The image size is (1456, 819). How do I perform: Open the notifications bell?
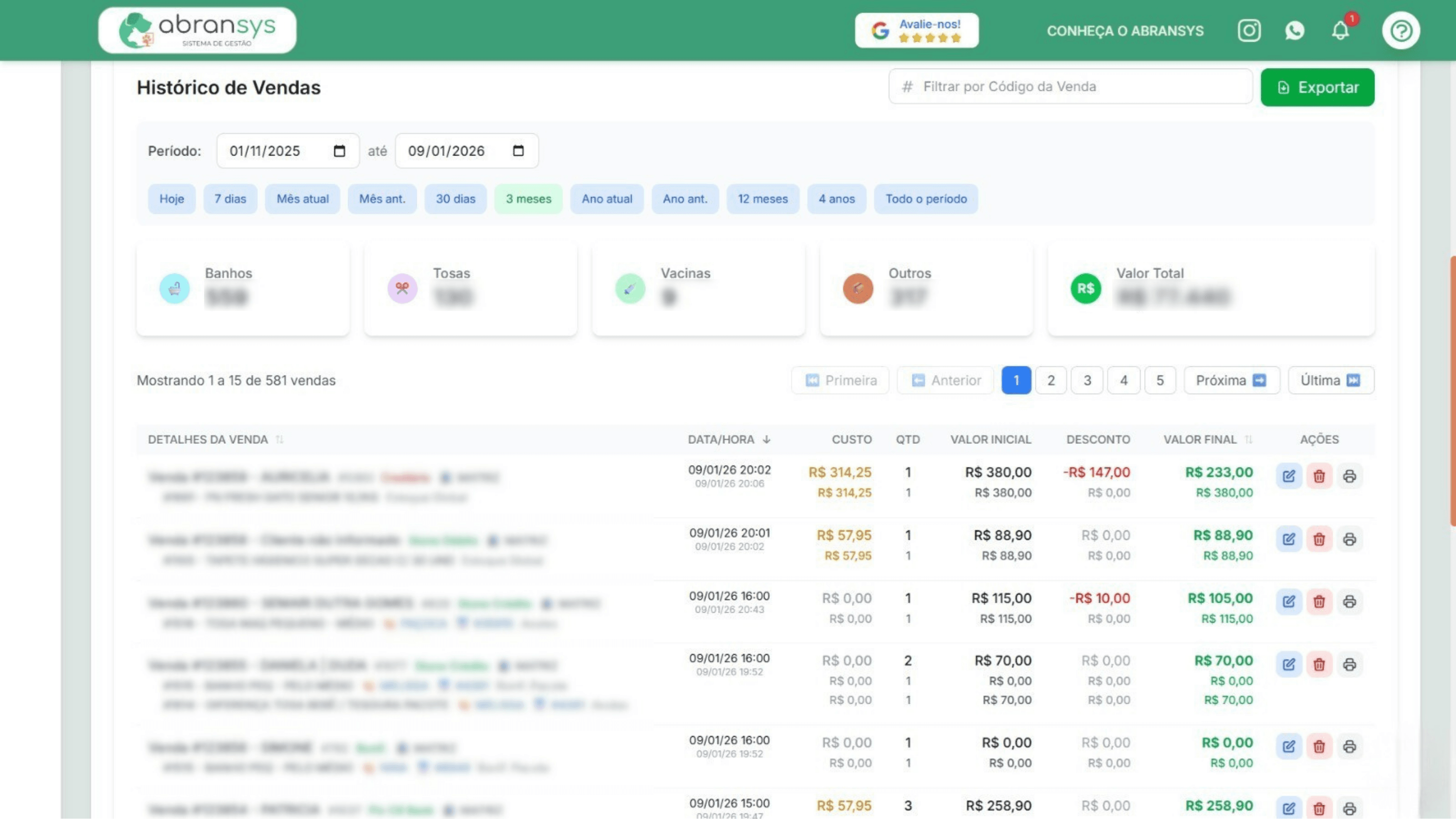coord(1340,30)
